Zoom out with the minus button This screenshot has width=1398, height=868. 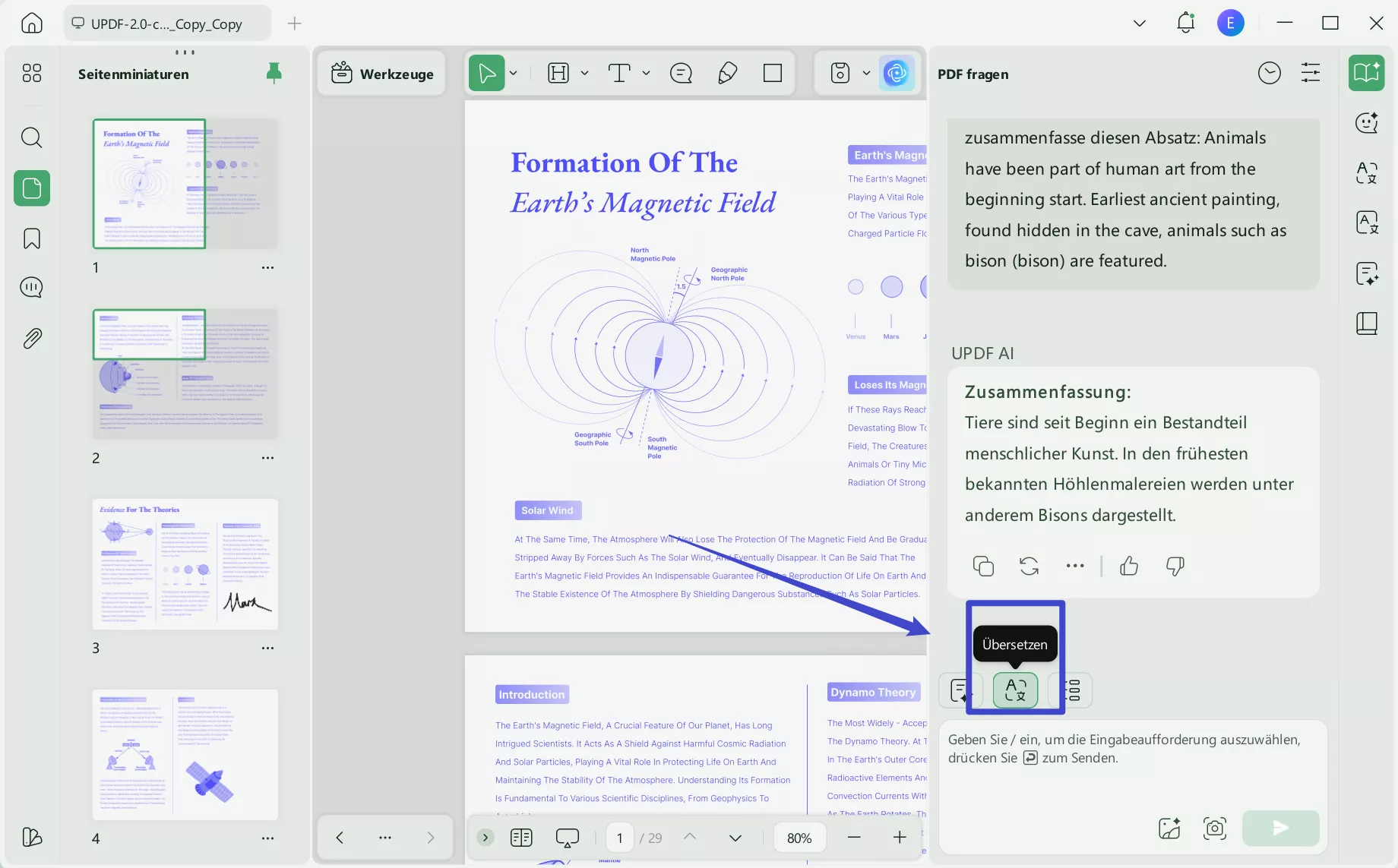tap(854, 838)
